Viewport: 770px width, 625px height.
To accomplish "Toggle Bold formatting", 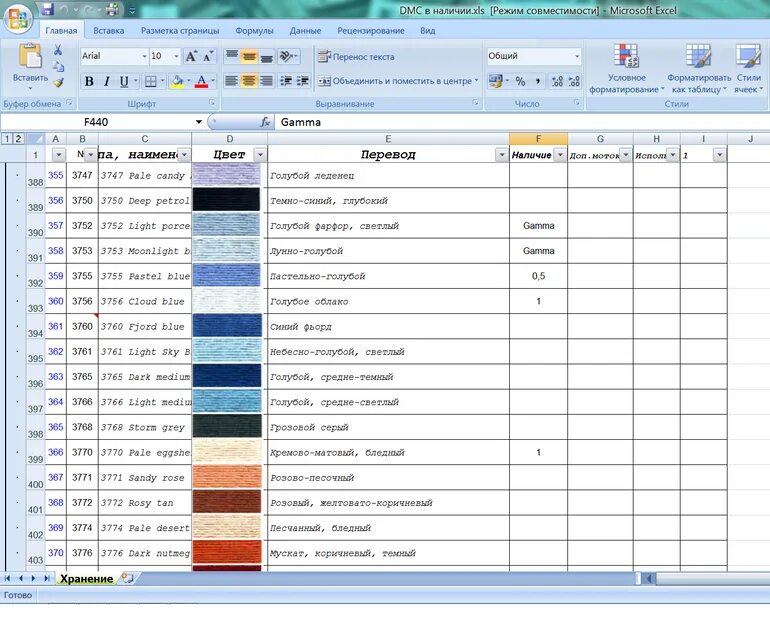I will point(89,82).
